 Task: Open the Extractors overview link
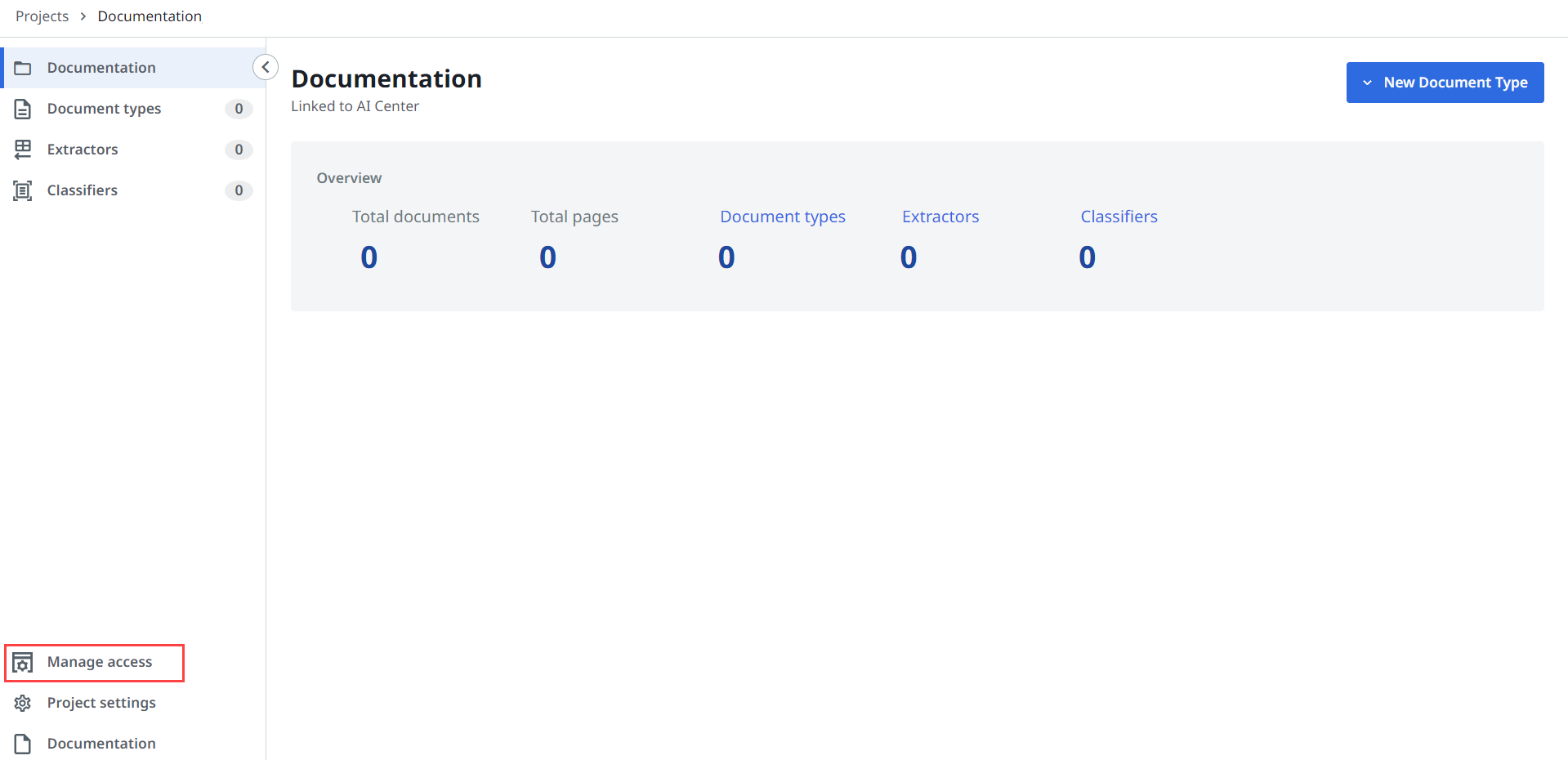[x=940, y=217]
